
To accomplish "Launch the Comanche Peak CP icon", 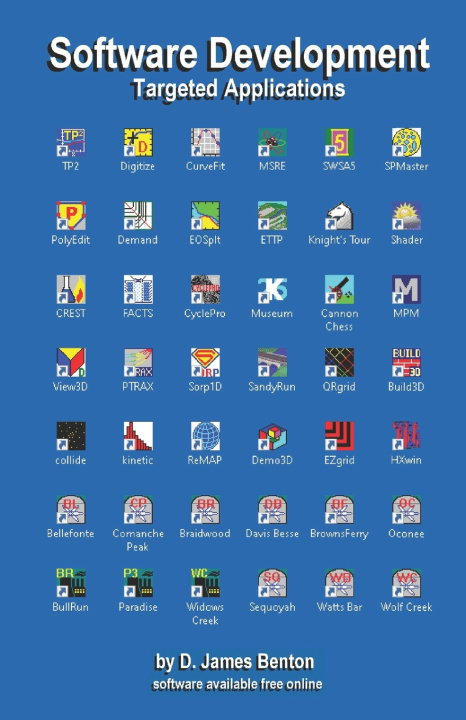I will coord(138,510).
